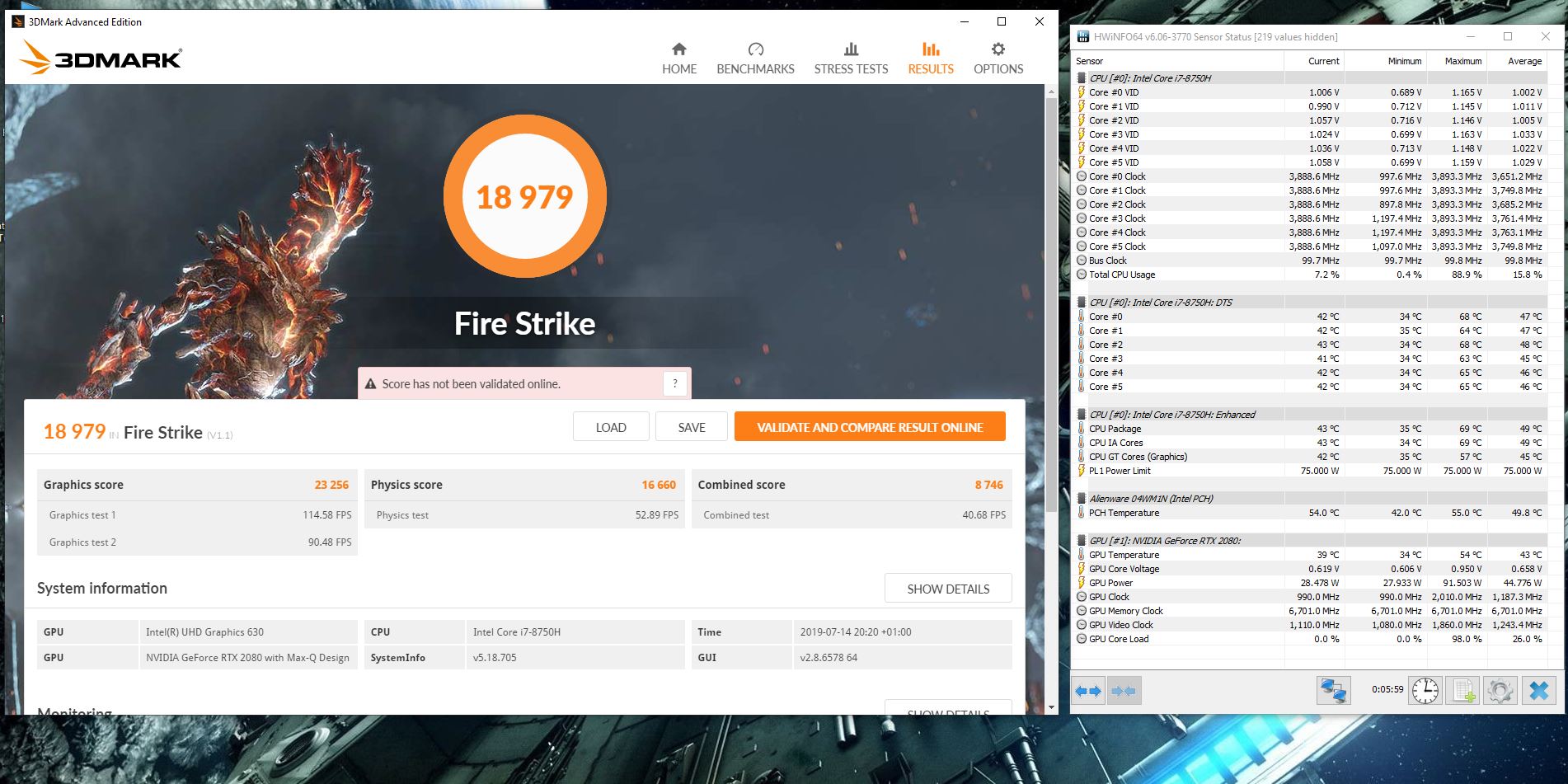Viewport: 1568px width, 784px height.
Task: Select the CPU GT Cores (Graphics) row
Action: coord(1311,457)
